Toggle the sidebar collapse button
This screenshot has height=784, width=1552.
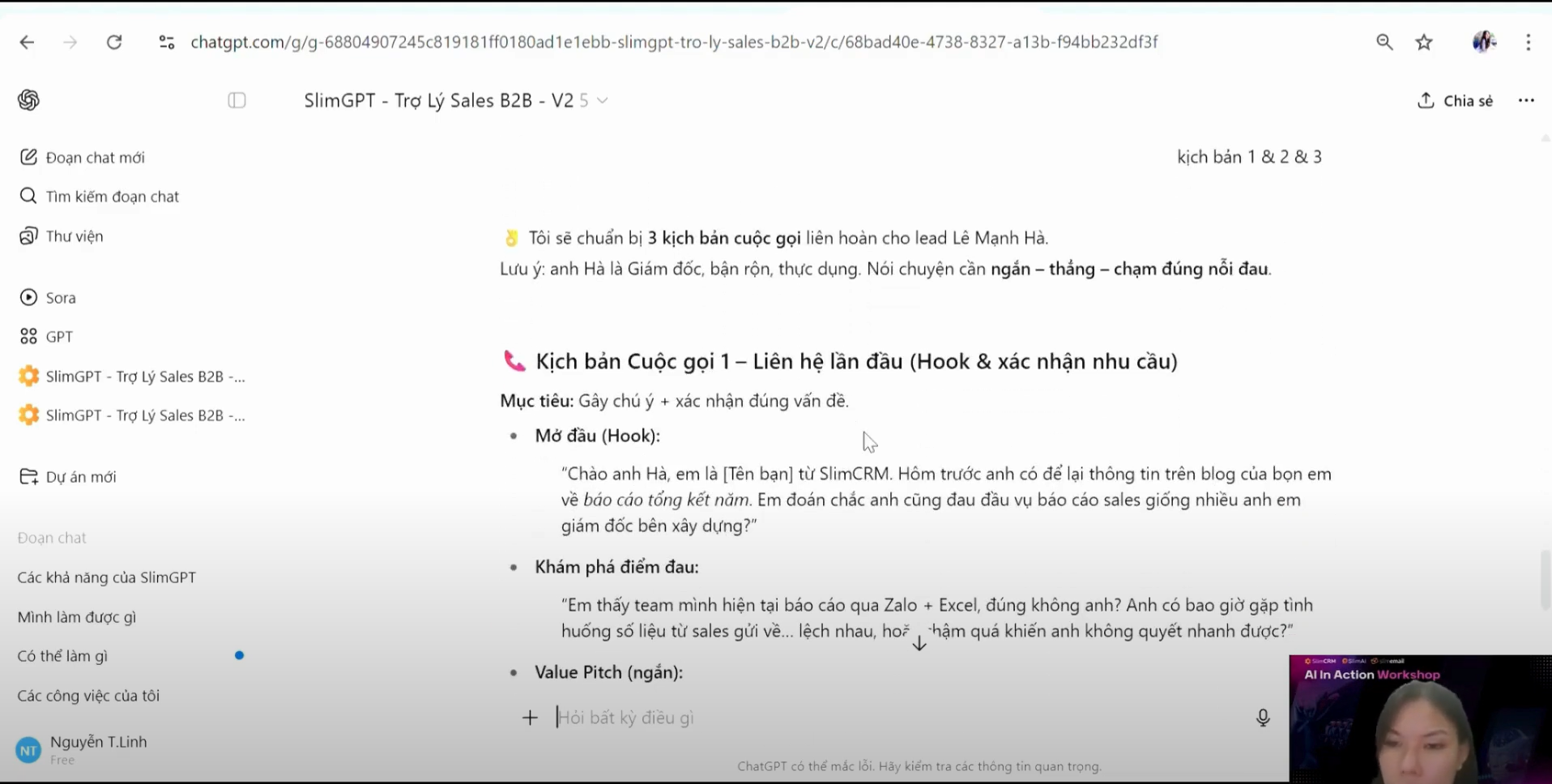pos(237,100)
